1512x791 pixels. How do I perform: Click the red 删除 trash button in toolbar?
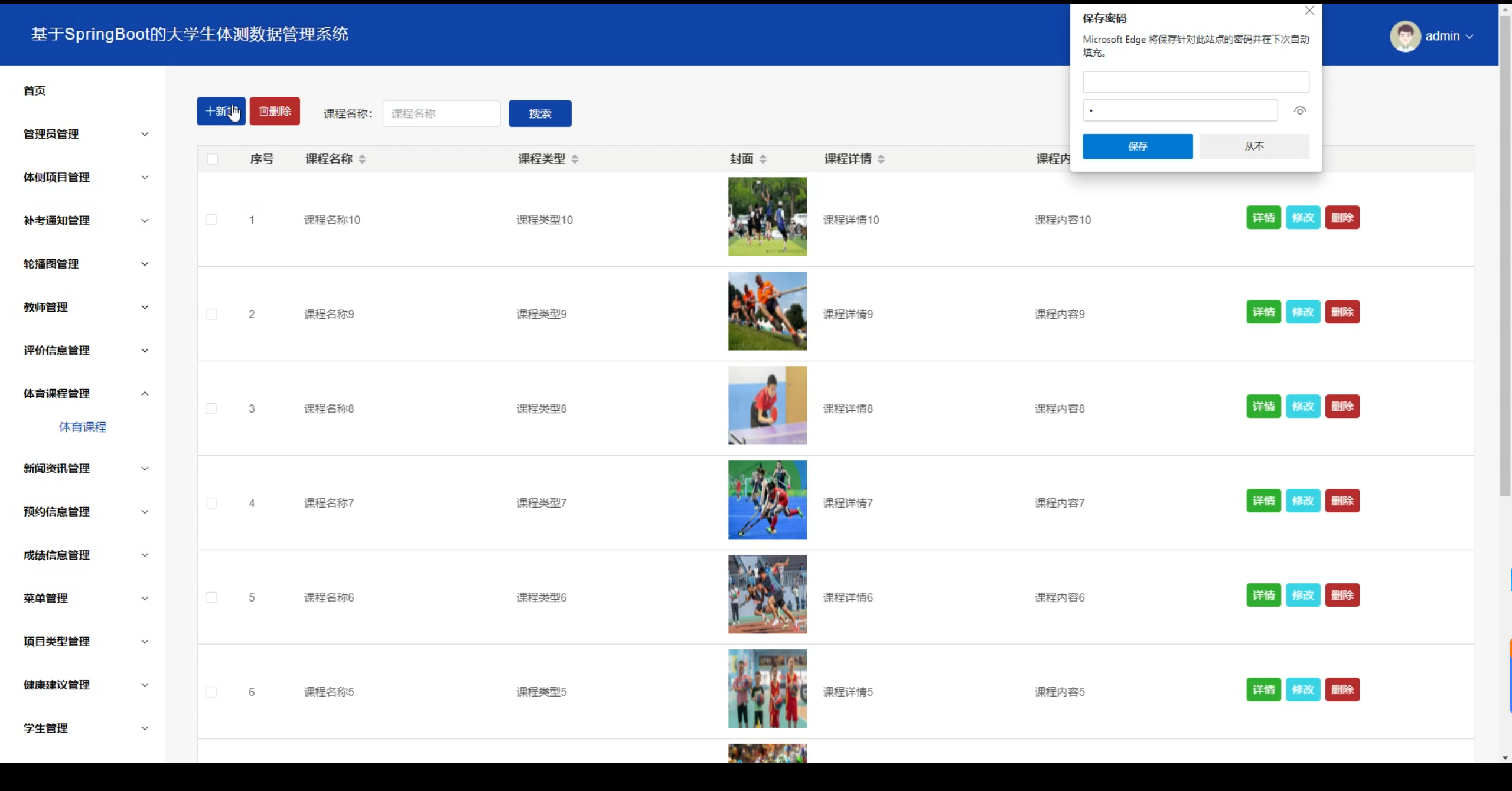275,111
